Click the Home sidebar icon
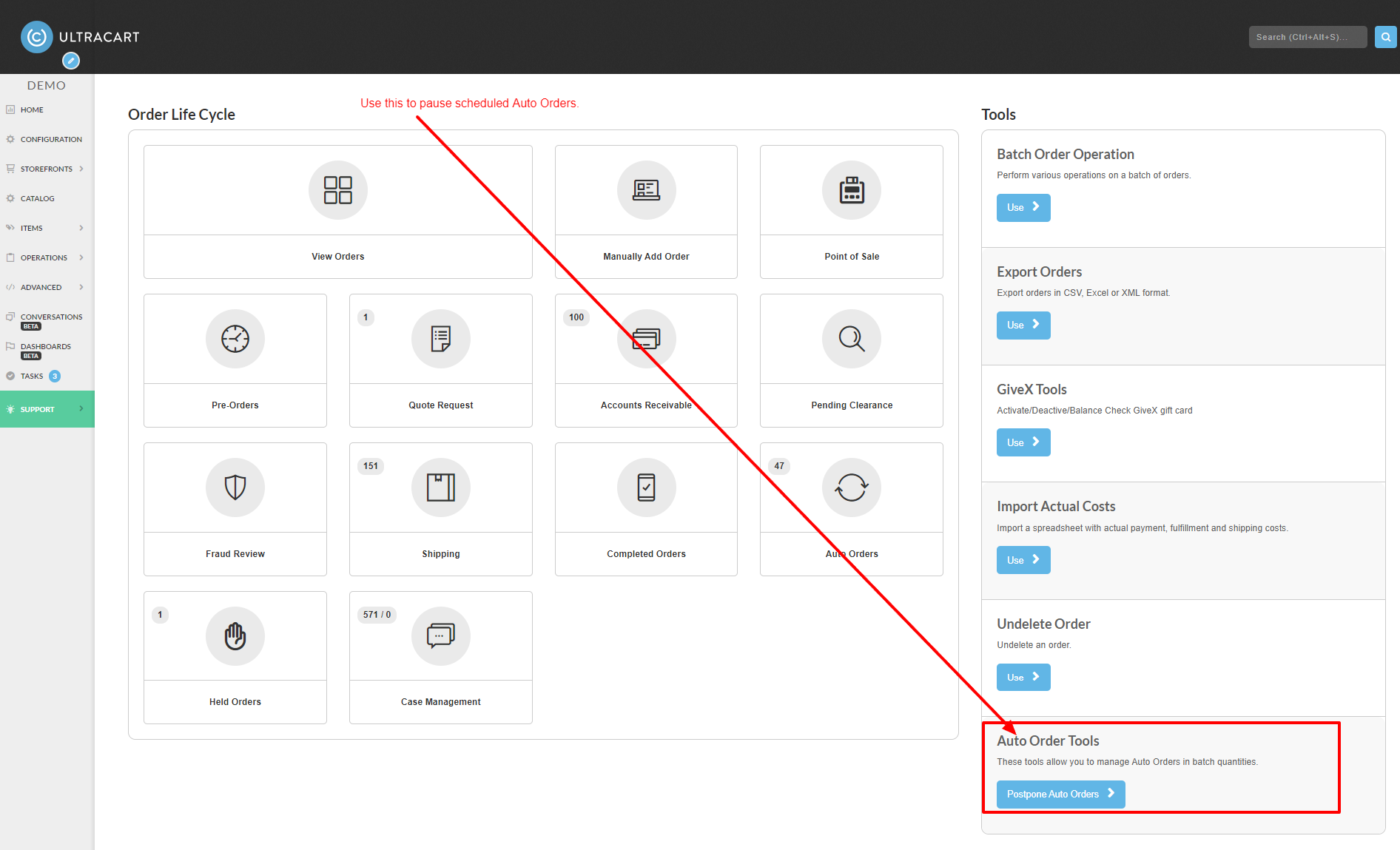The image size is (1400, 850). [10, 109]
